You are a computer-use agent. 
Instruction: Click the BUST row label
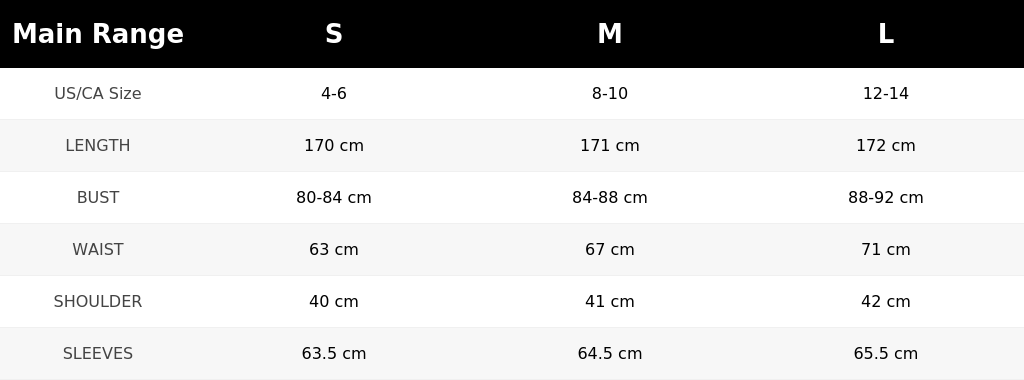coord(98,197)
